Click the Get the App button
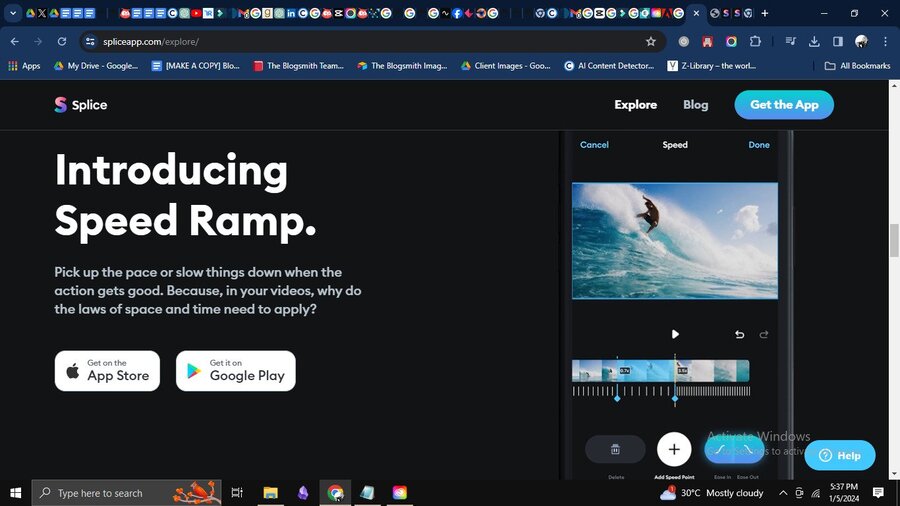The width and height of the screenshot is (900, 506). tap(784, 104)
